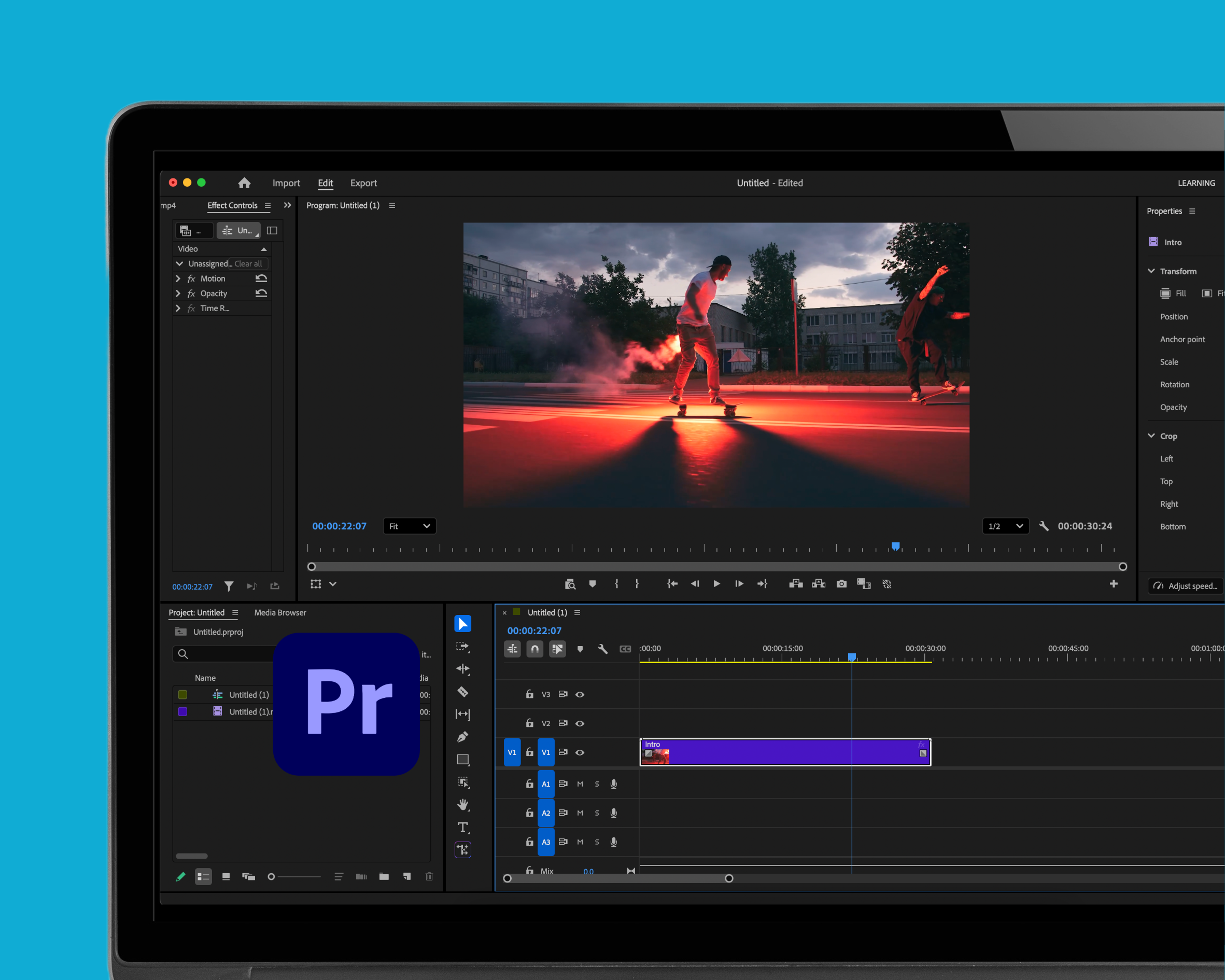Mute audio track A1
Screen dimensions: 1225x980
click(x=580, y=784)
